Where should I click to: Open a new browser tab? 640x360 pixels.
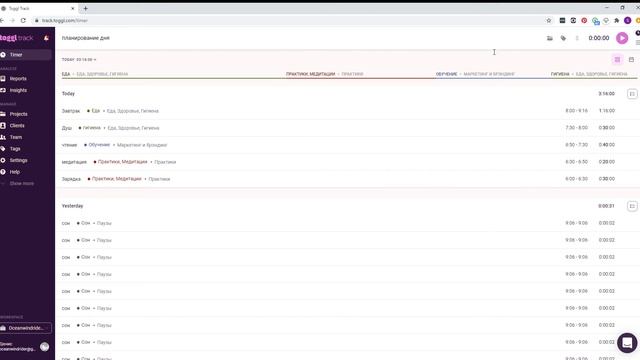(85, 8)
